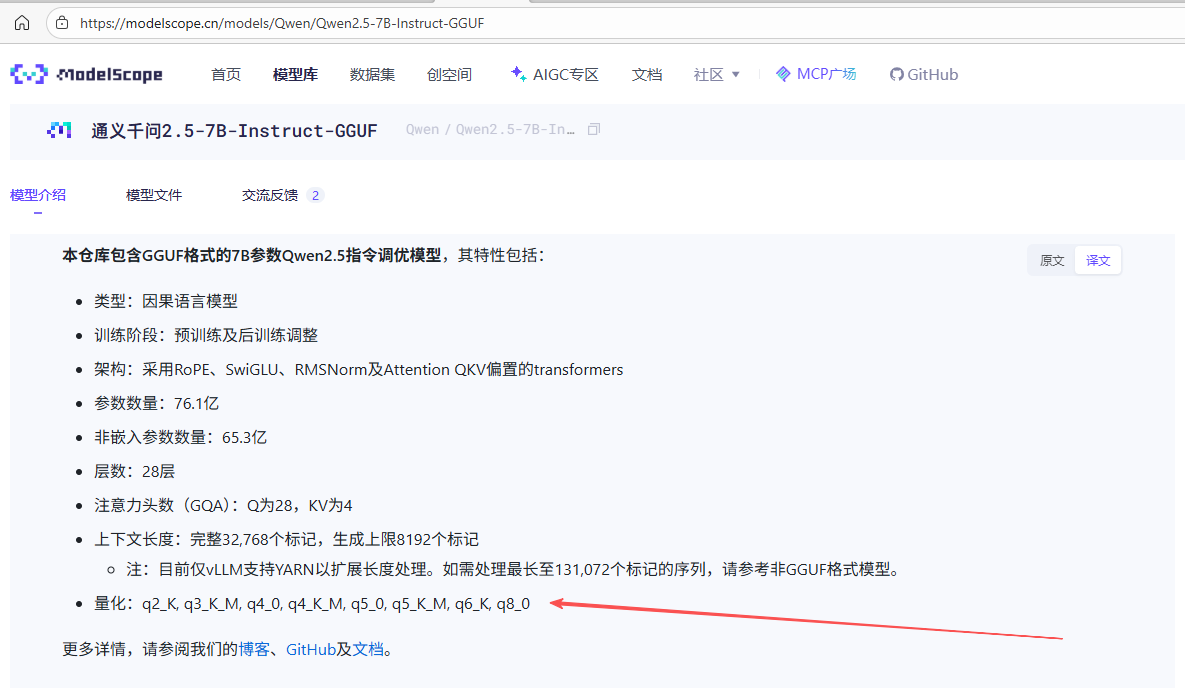Toggle to 译文 translated text
Viewport: 1185px width, 688px height.
coord(1098,260)
